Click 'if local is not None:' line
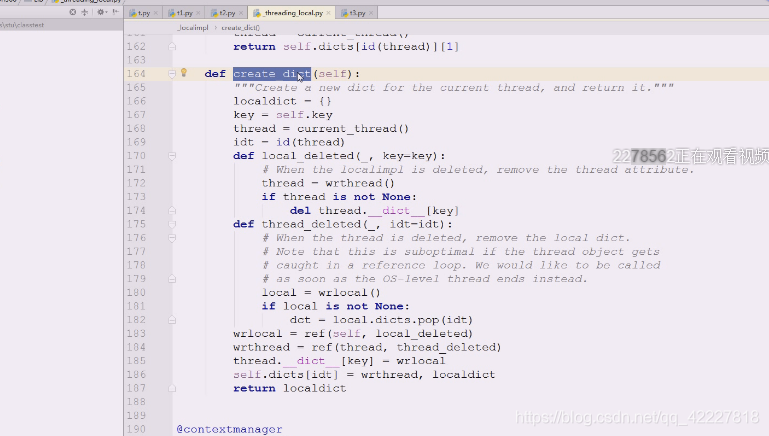This screenshot has height=436, width=769. pos(335,306)
